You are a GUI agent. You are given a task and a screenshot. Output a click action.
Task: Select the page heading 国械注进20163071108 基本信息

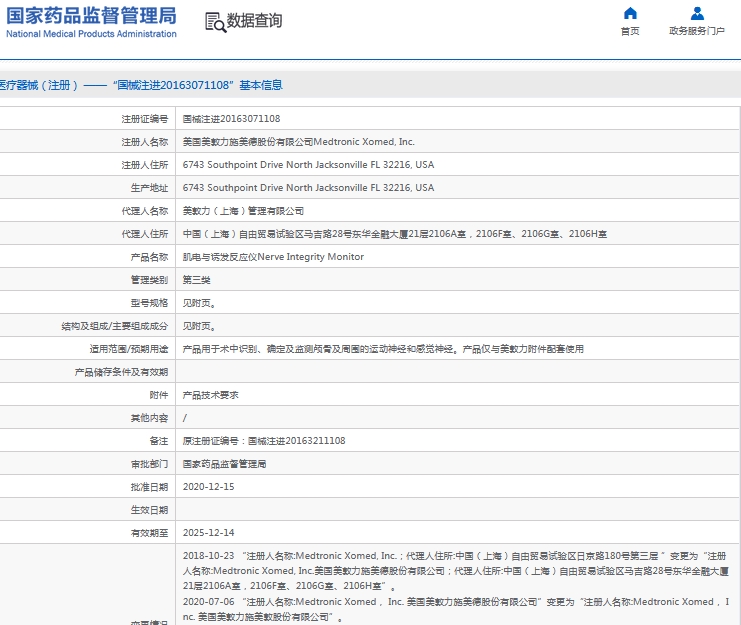[198, 85]
